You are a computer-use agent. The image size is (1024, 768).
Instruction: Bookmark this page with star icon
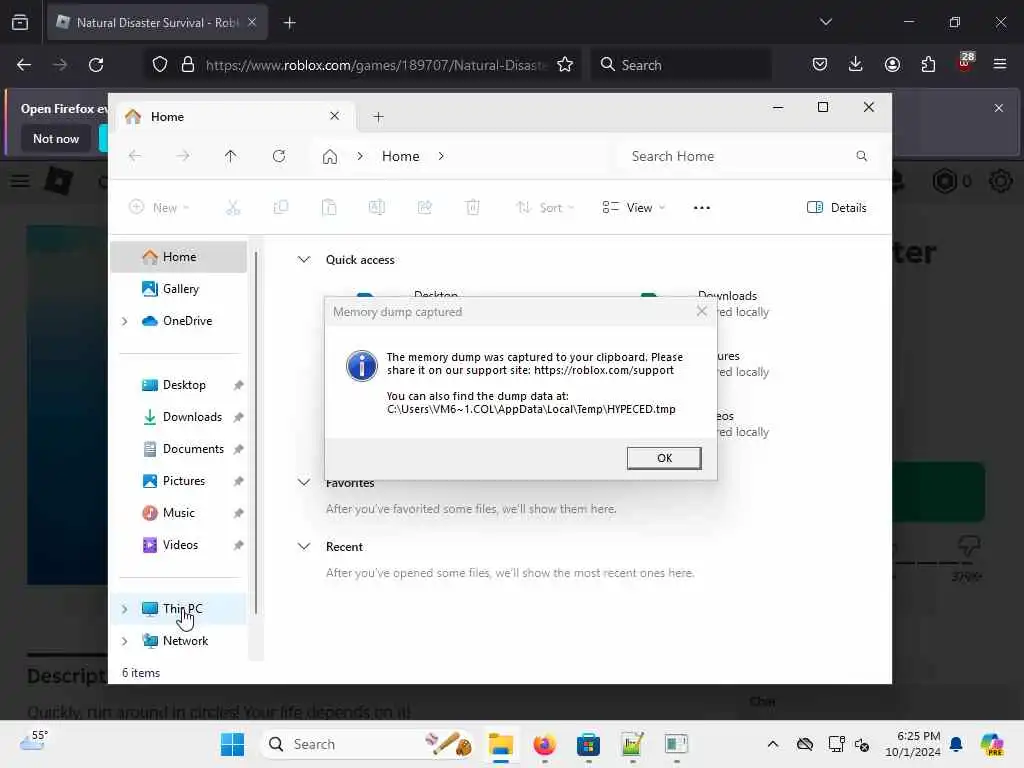(565, 65)
